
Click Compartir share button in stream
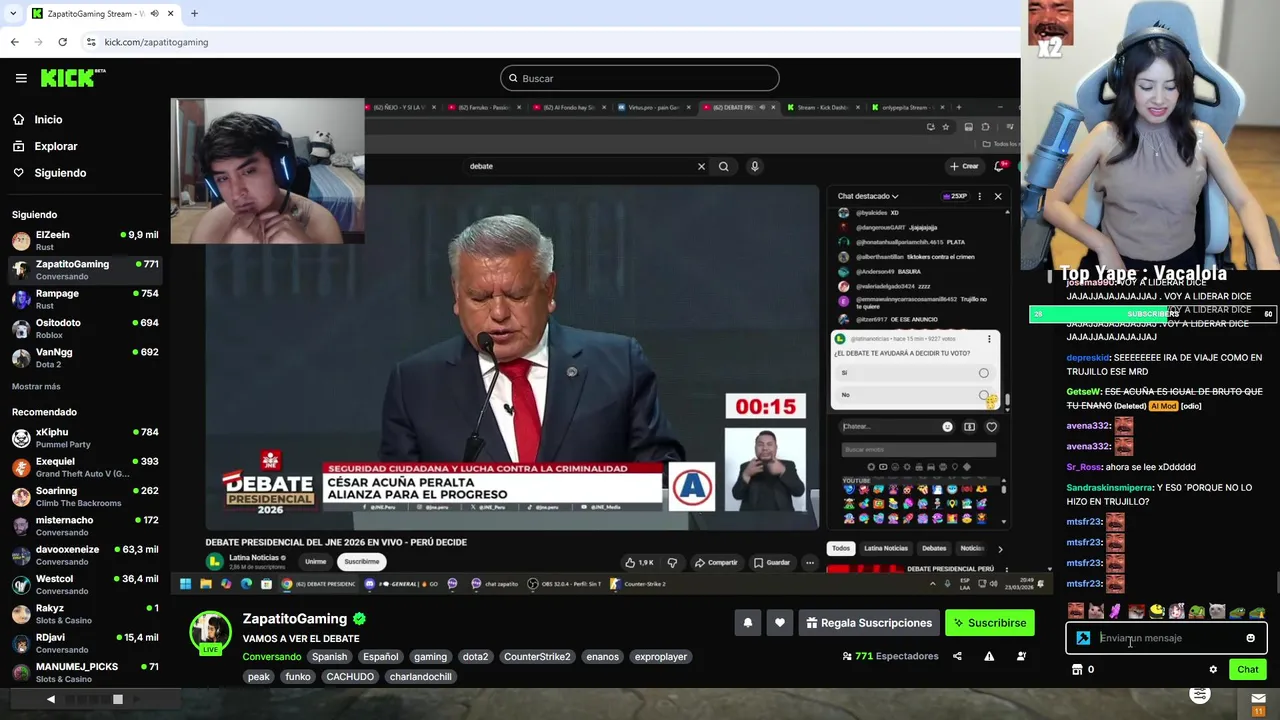(x=716, y=563)
